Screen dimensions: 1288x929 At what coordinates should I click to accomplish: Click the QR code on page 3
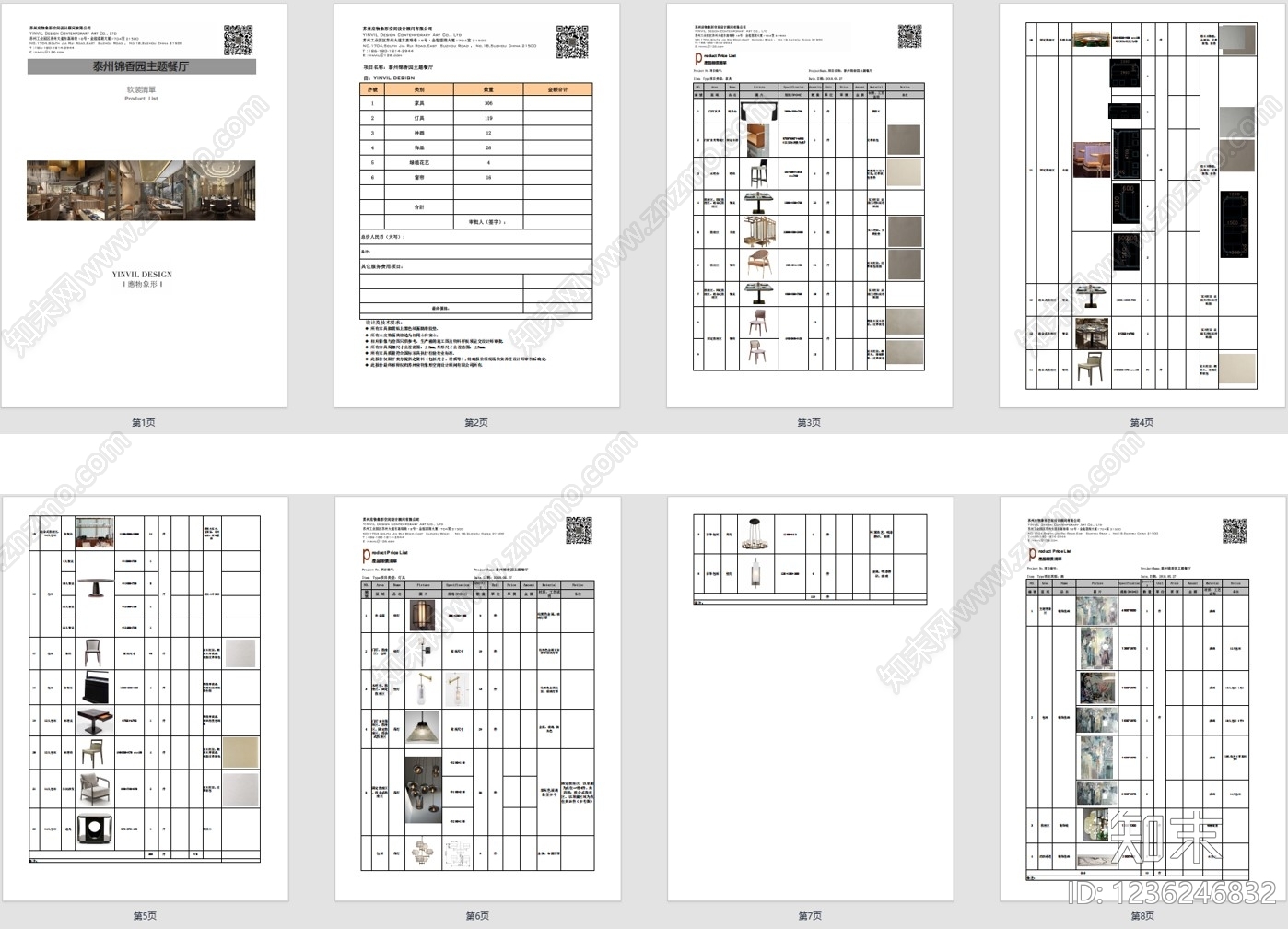click(x=910, y=37)
